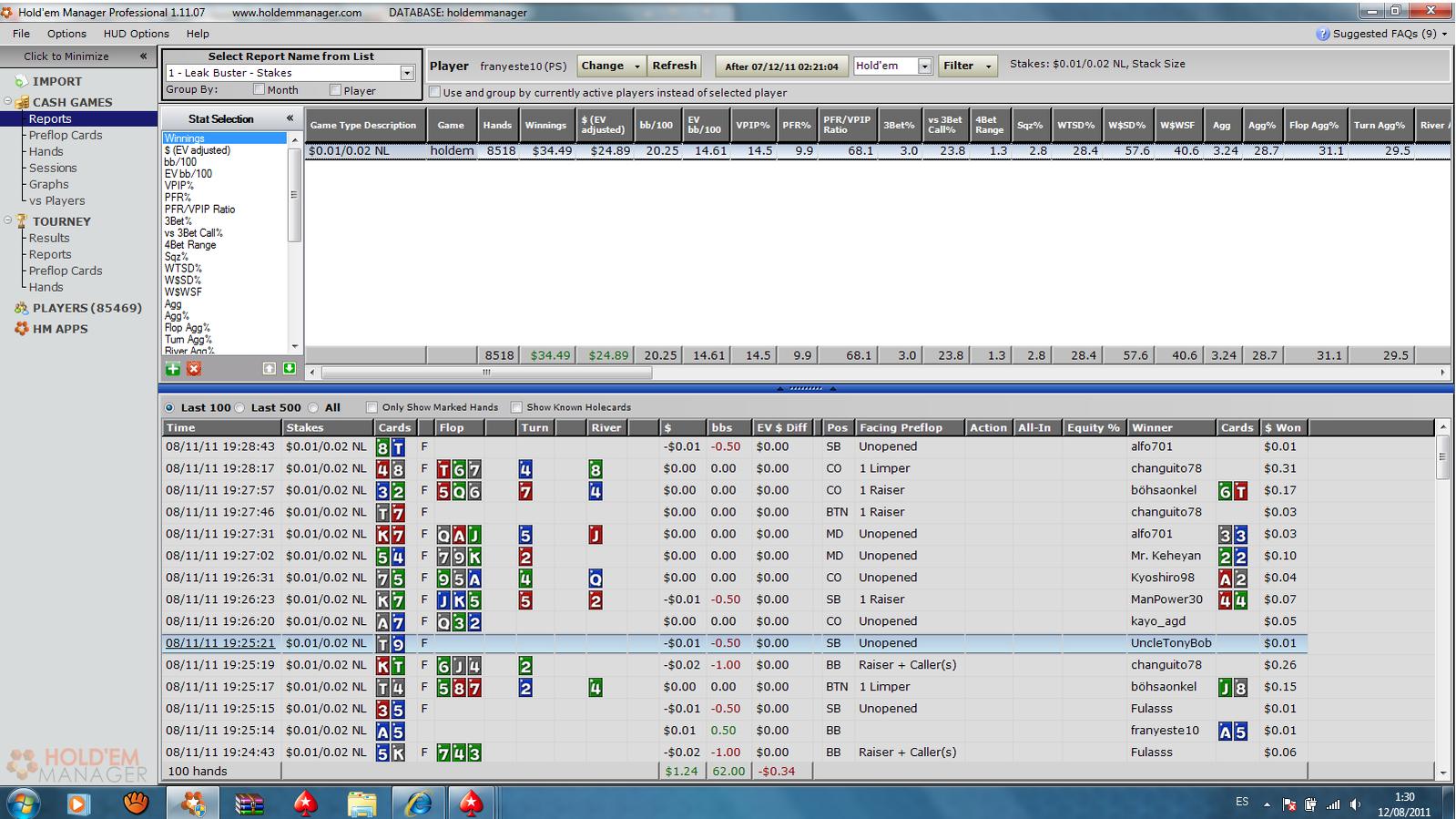Click the stats table horizontal scrollbar thumb
This screenshot has width=1456, height=819.
click(x=486, y=373)
